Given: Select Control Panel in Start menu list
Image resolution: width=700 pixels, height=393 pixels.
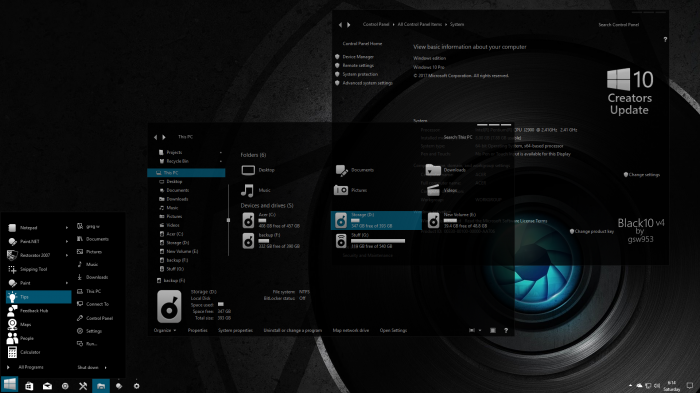Looking at the screenshot, I should [x=95, y=318].
